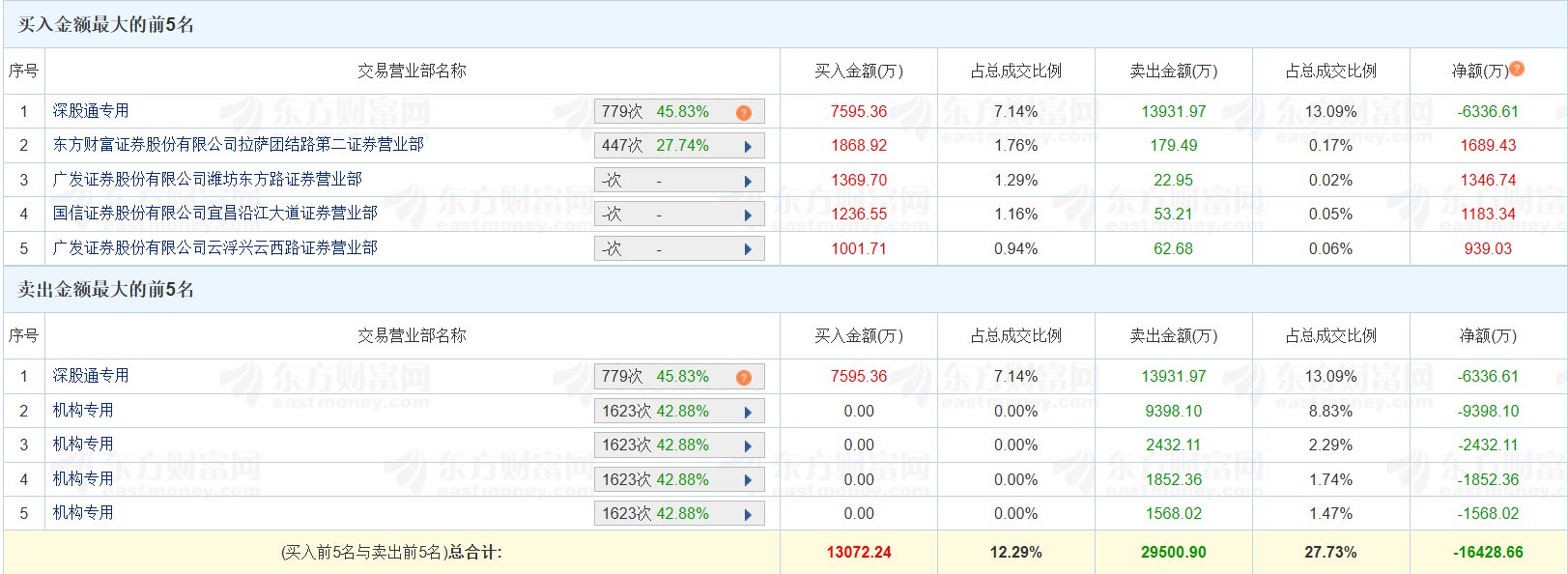Click the blue arrow in 广发证券潍坊东方路 row
1568x574 pixels.
tap(748, 182)
